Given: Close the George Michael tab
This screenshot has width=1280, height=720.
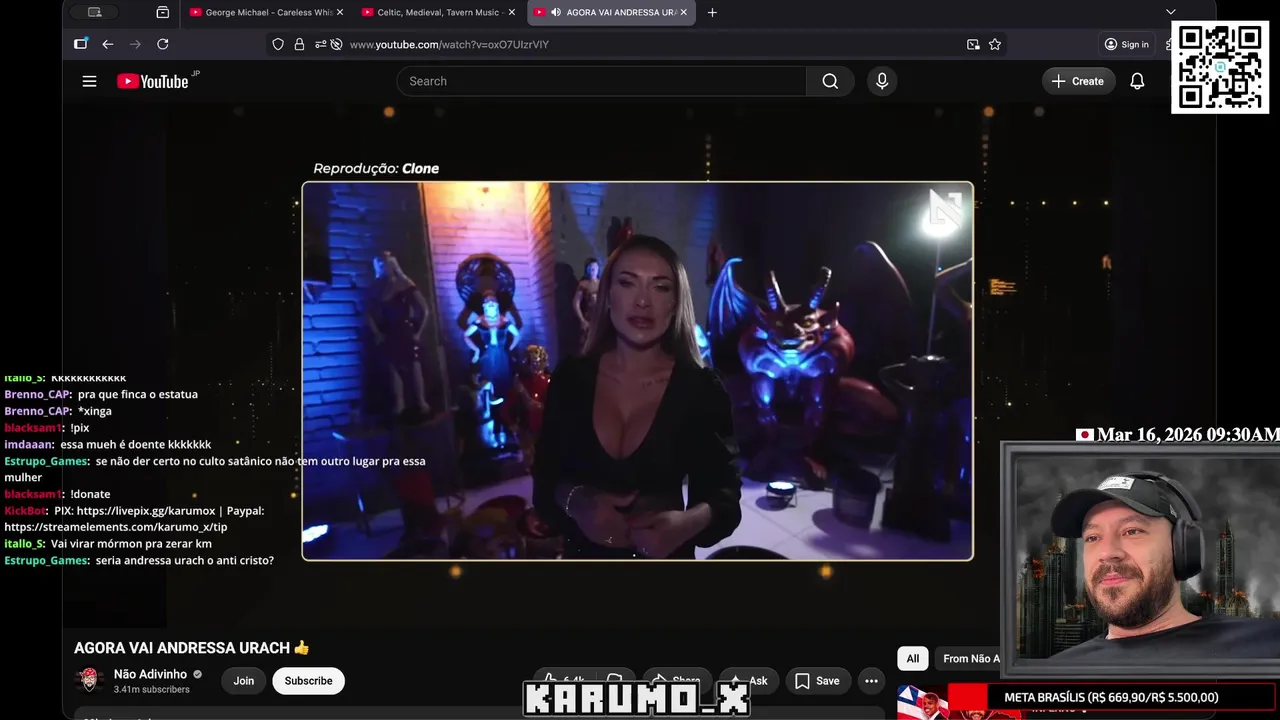Looking at the screenshot, I should click(x=340, y=12).
